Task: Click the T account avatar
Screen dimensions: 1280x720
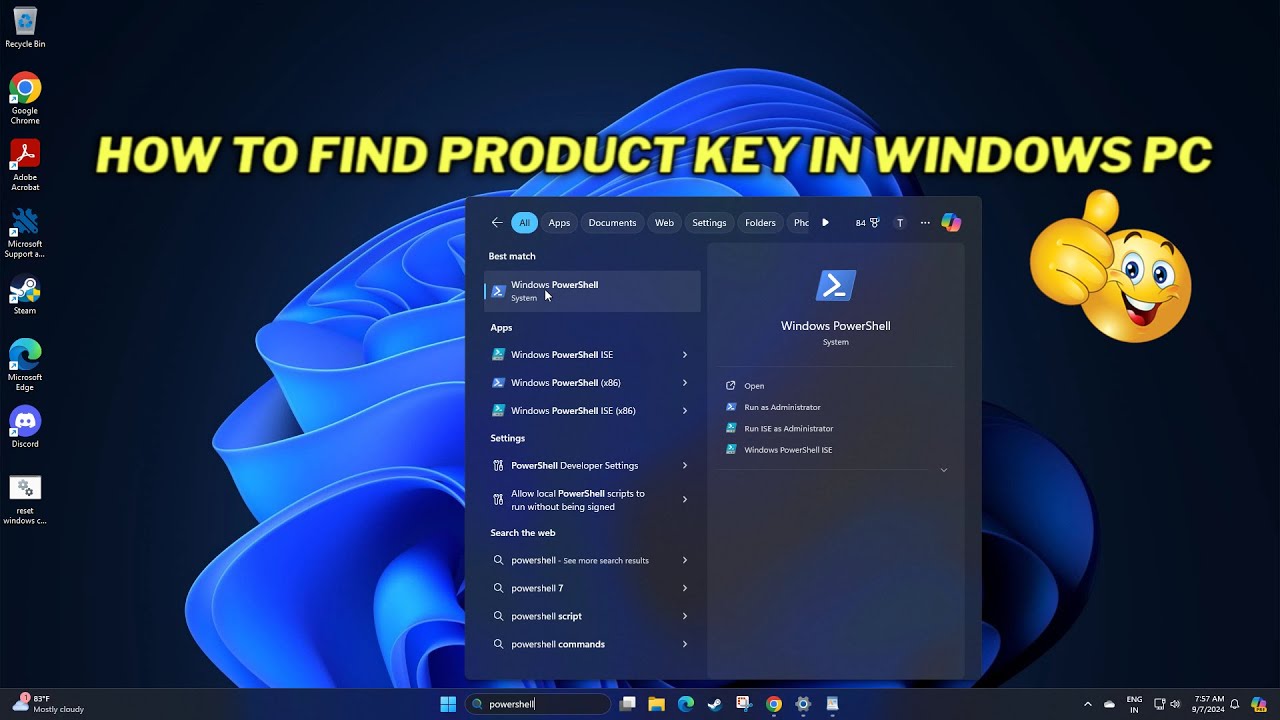Action: point(900,223)
